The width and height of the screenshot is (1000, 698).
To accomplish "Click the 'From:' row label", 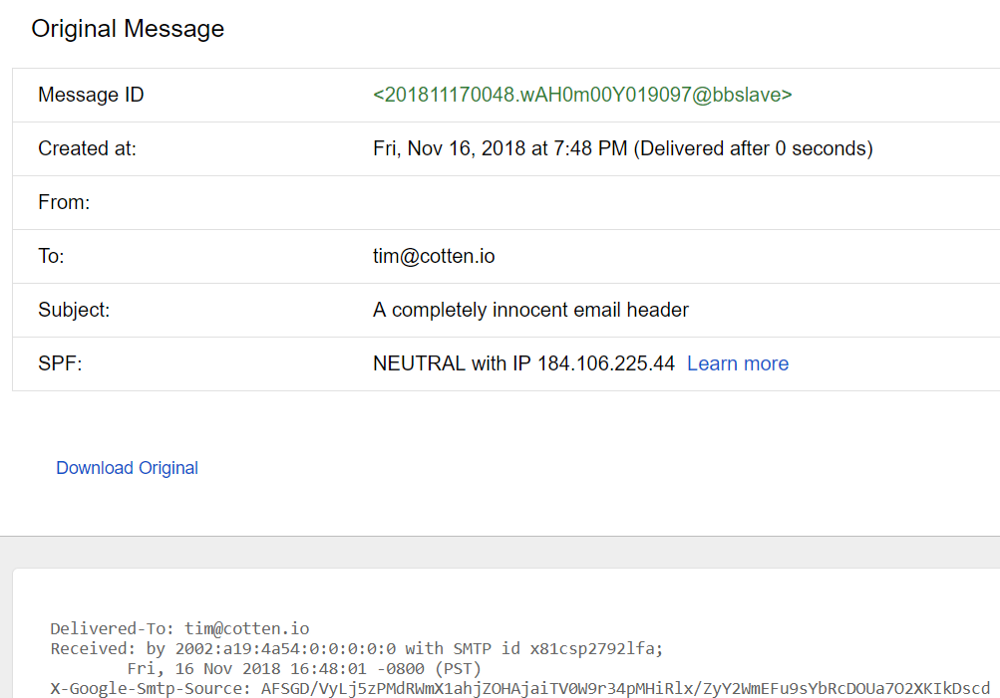I will click(64, 203).
